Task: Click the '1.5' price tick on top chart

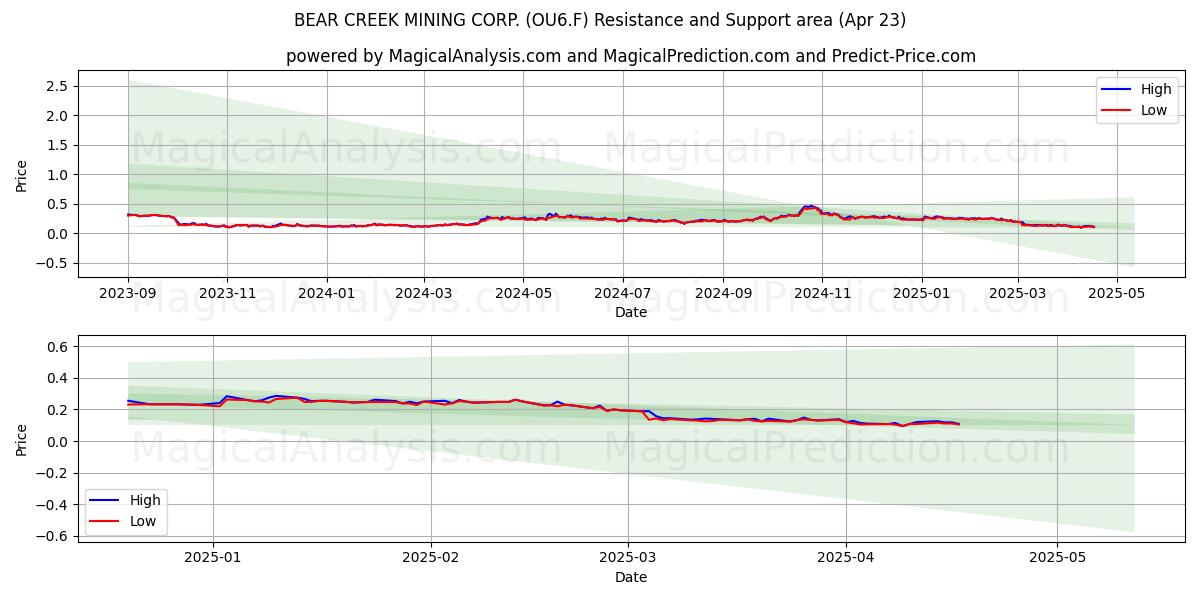Action: tap(56, 145)
